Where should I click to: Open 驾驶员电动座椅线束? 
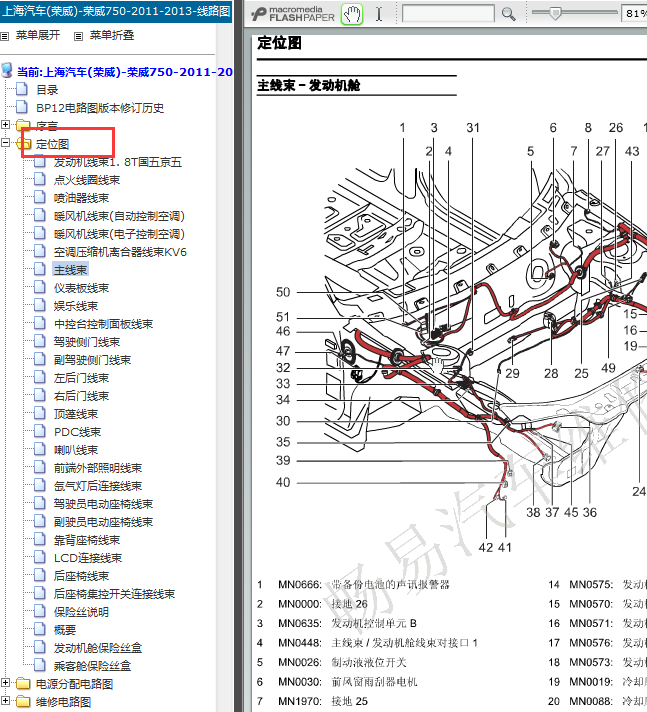click(x=104, y=504)
